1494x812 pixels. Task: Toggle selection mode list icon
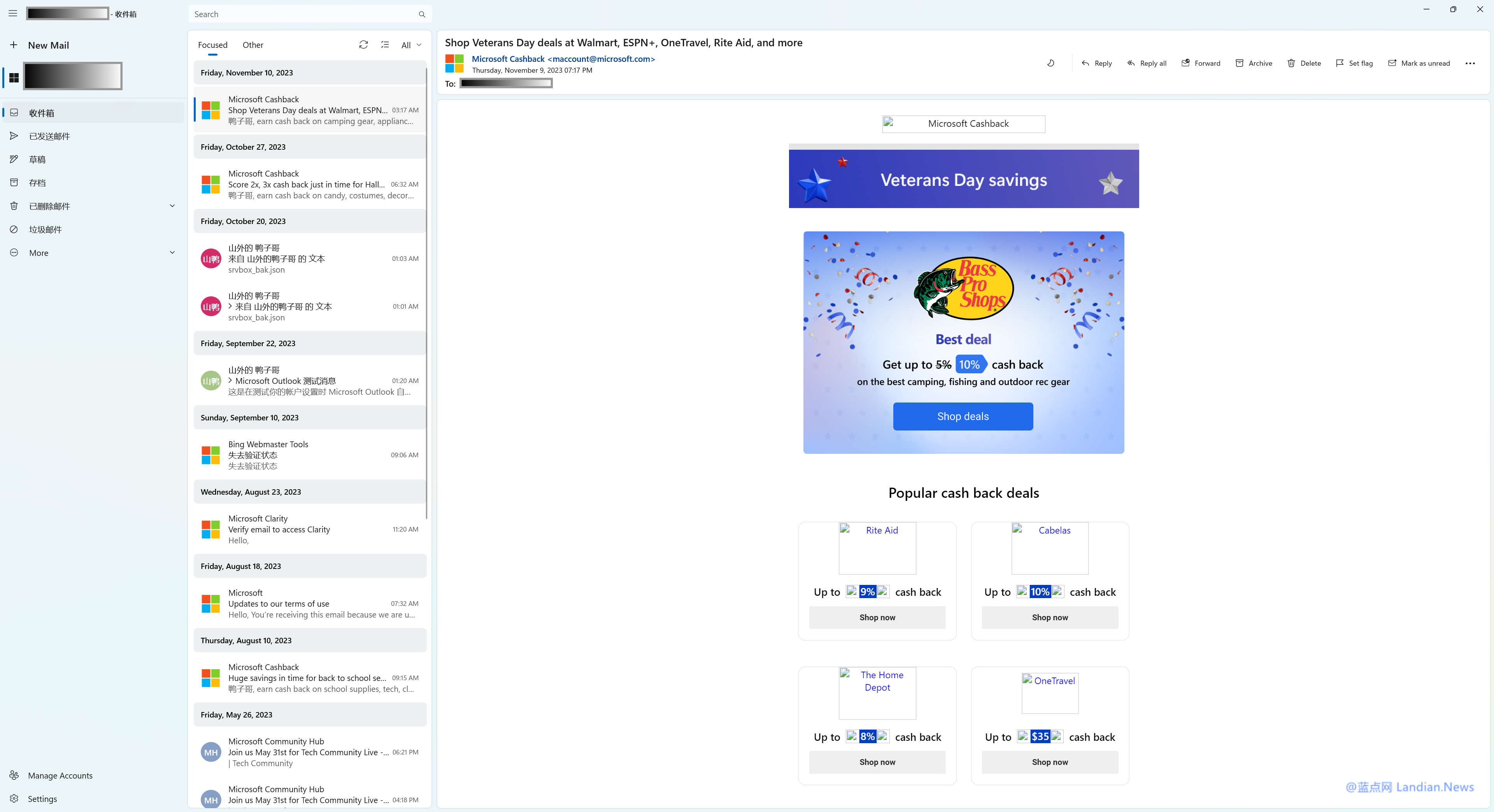tap(385, 45)
